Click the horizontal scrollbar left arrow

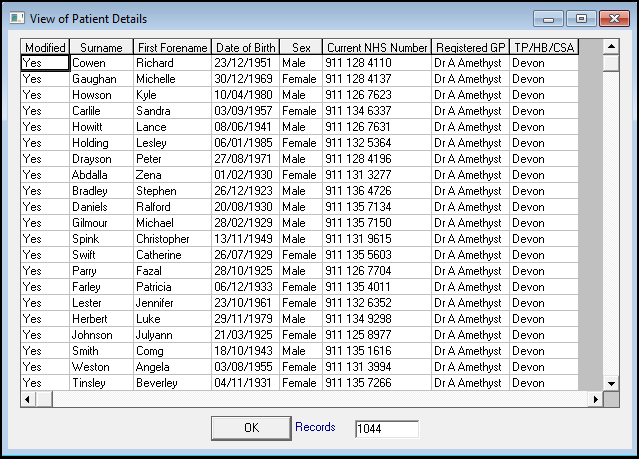tap(28, 399)
